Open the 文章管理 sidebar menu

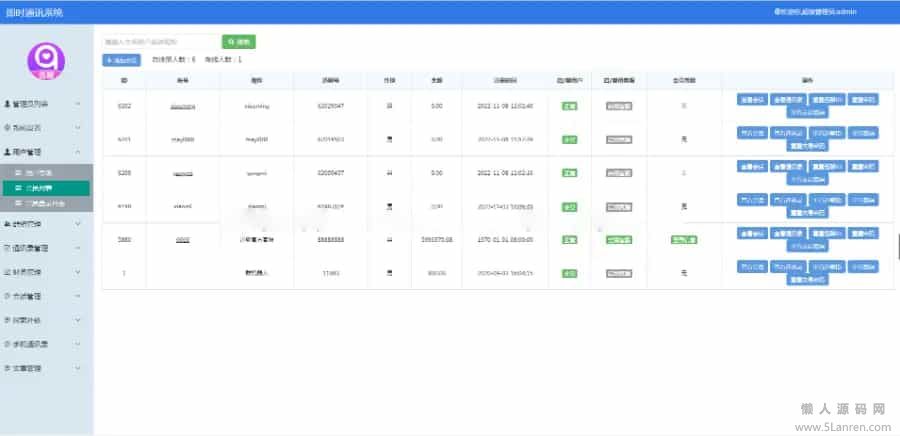point(46,368)
